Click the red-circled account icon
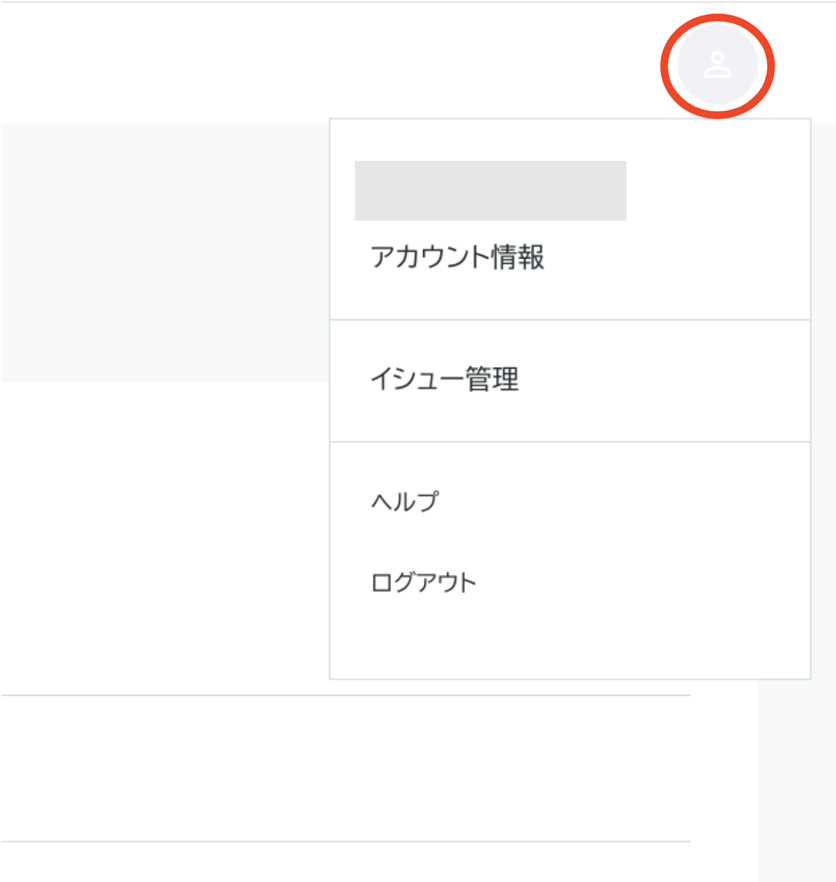 point(718,66)
